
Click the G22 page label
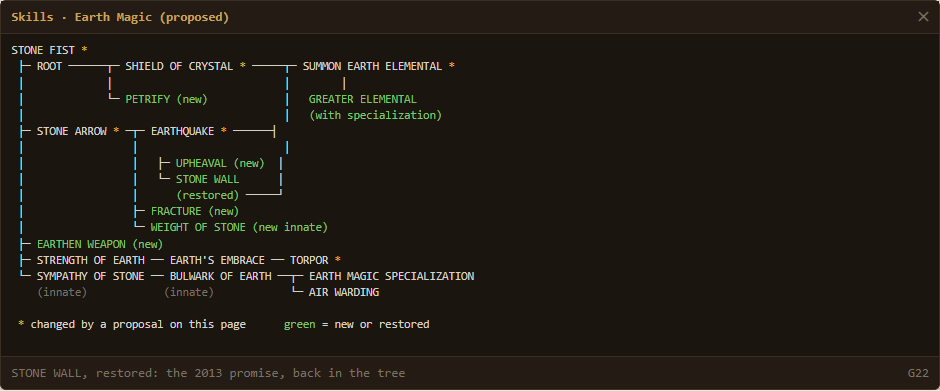click(918, 373)
